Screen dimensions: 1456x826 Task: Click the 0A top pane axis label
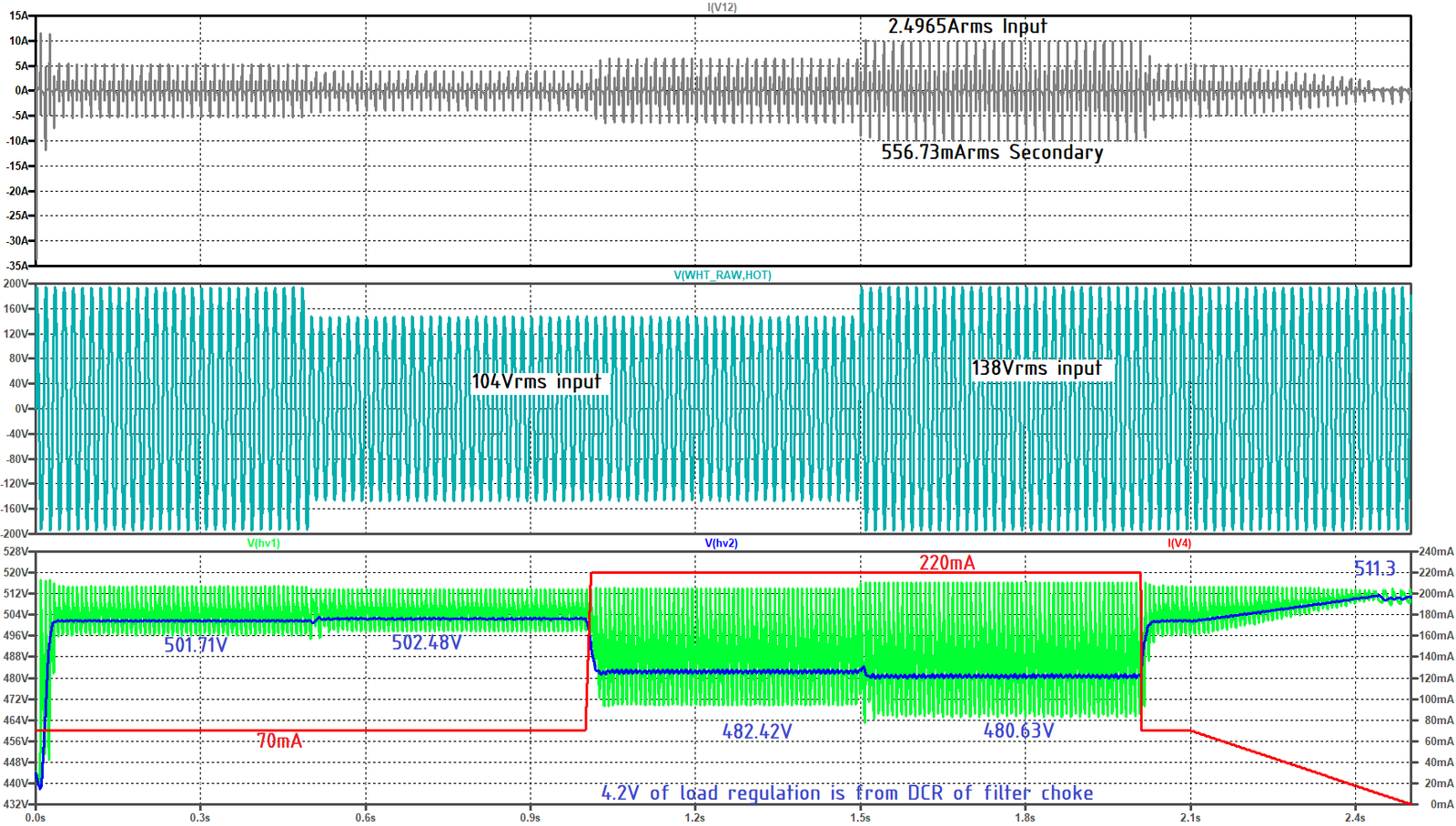click(x=22, y=90)
